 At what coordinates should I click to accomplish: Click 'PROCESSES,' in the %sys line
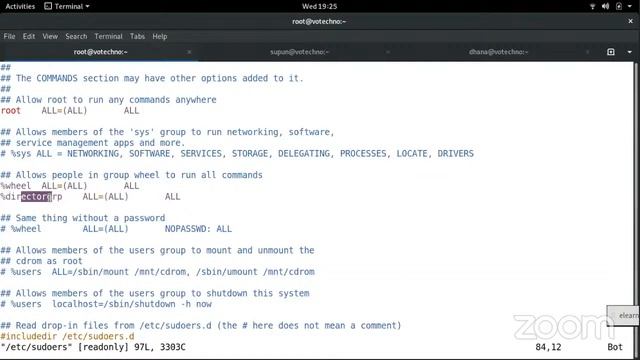tap(363, 154)
